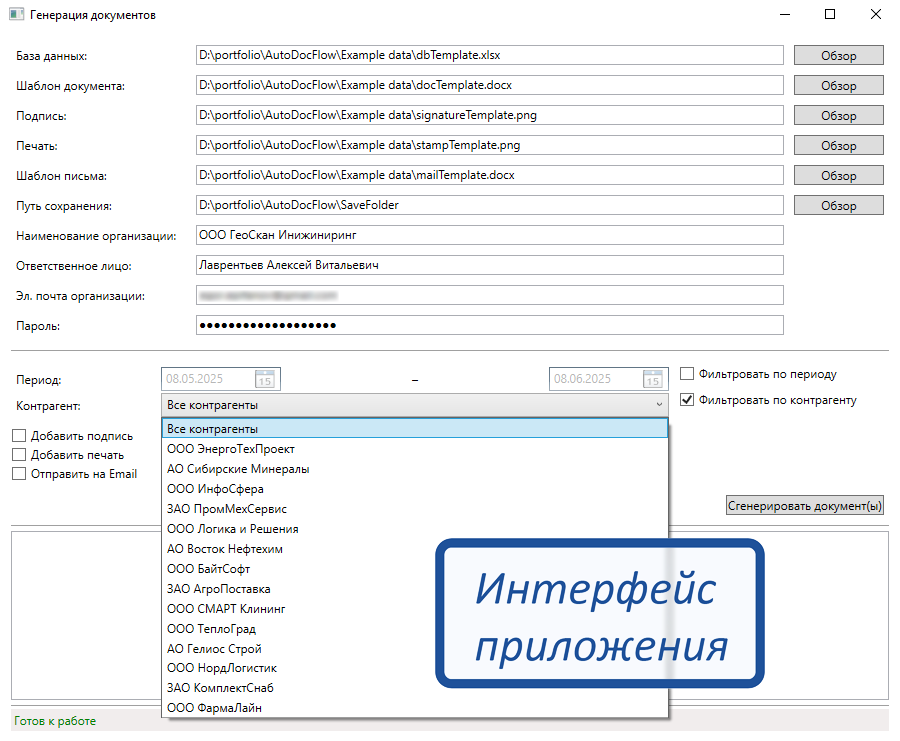The image size is (900, 741).
Task: Pick 'АО Гелиос Строй' from dropdown
Action: [x=415, y=649]
